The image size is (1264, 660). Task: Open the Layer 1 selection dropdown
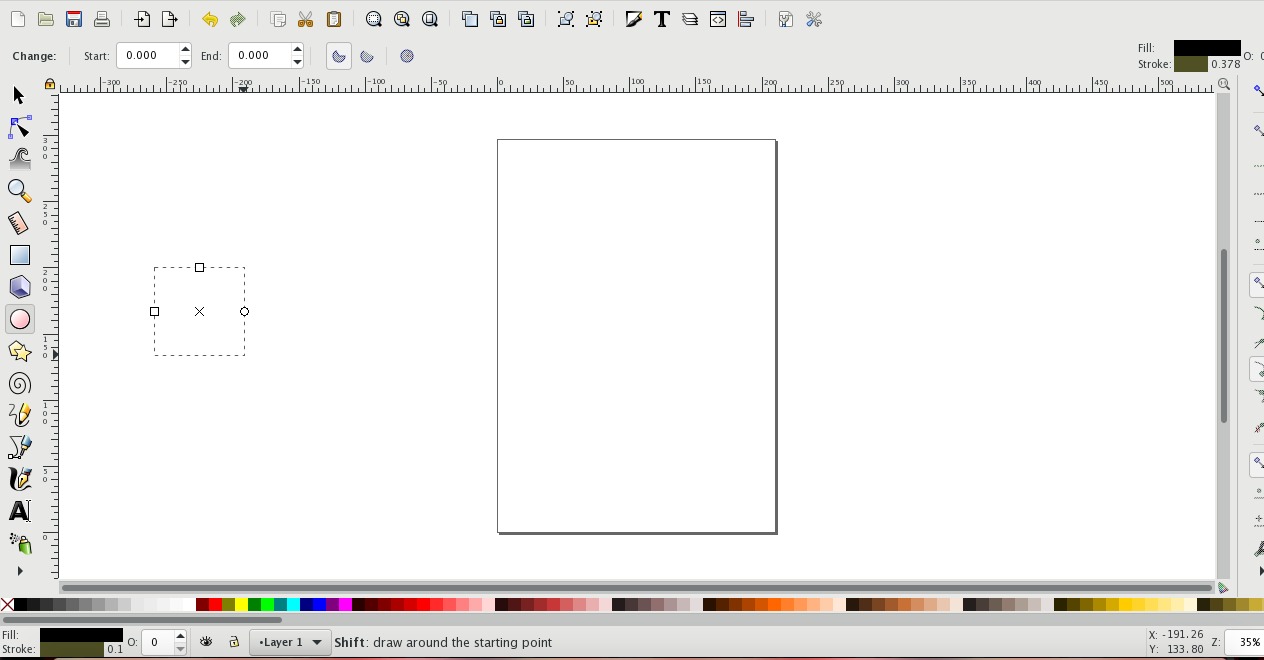click(x=288, y=642)
